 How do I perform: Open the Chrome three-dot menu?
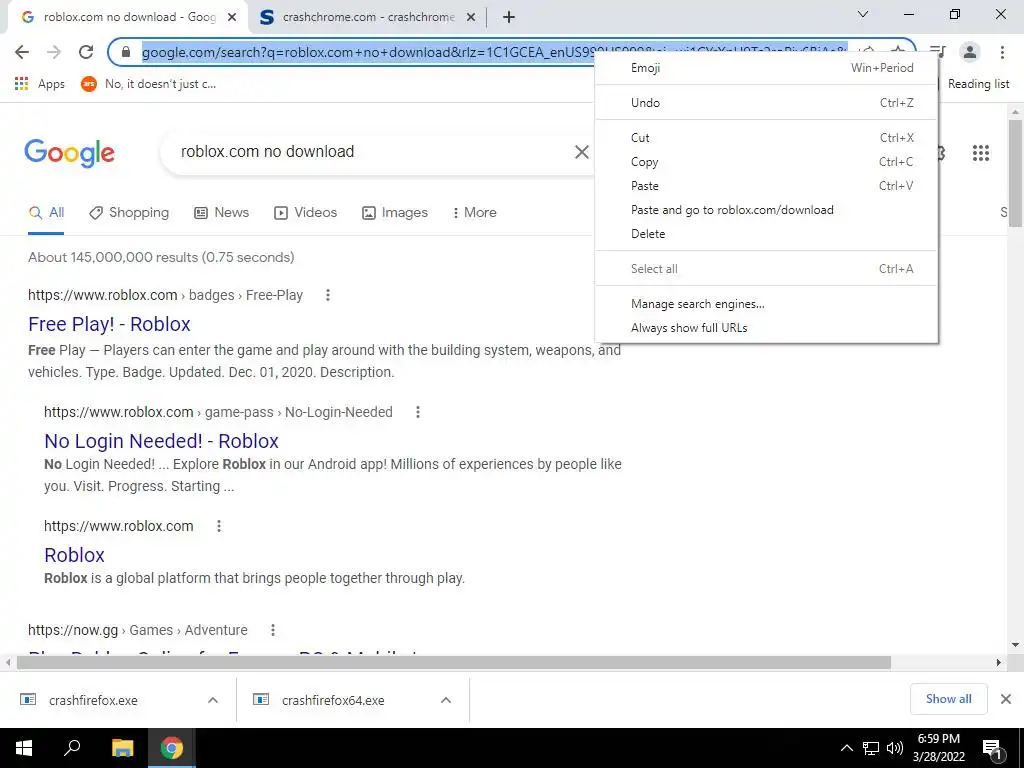click(1002, 52)
